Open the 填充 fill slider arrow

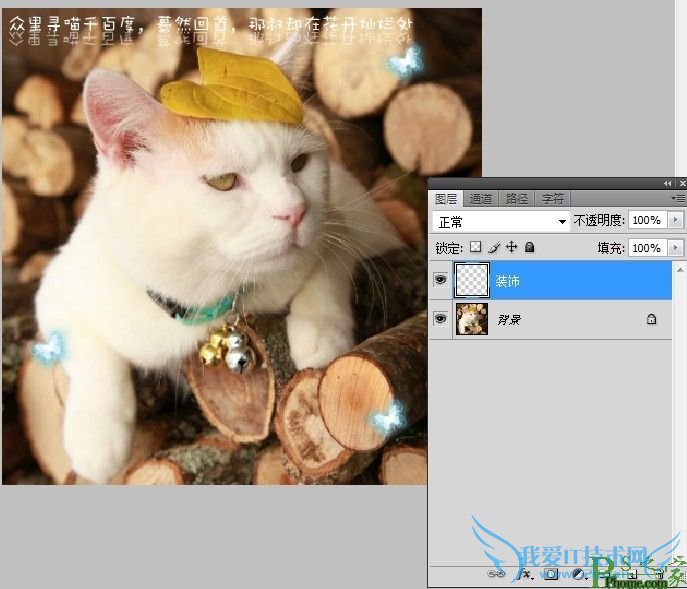pos(675,248)
